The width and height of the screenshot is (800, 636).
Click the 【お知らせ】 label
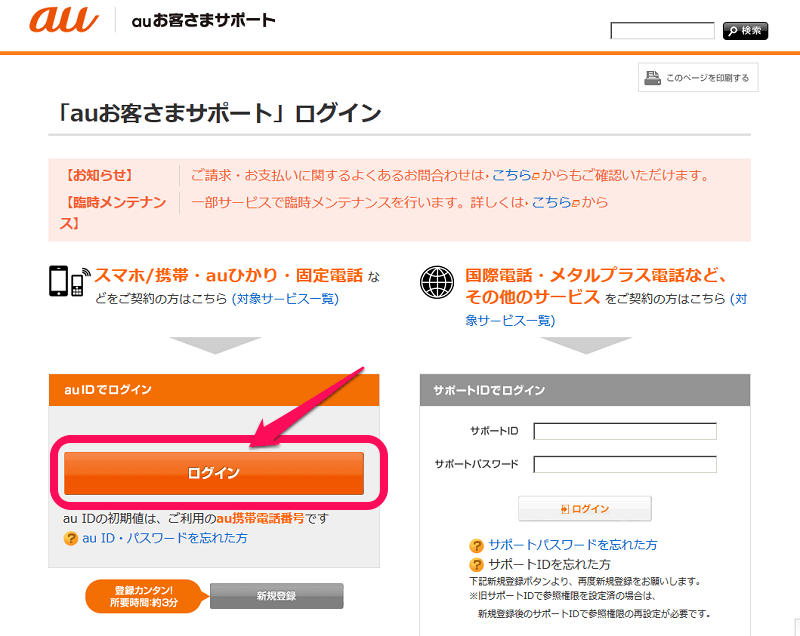point(99,175)
